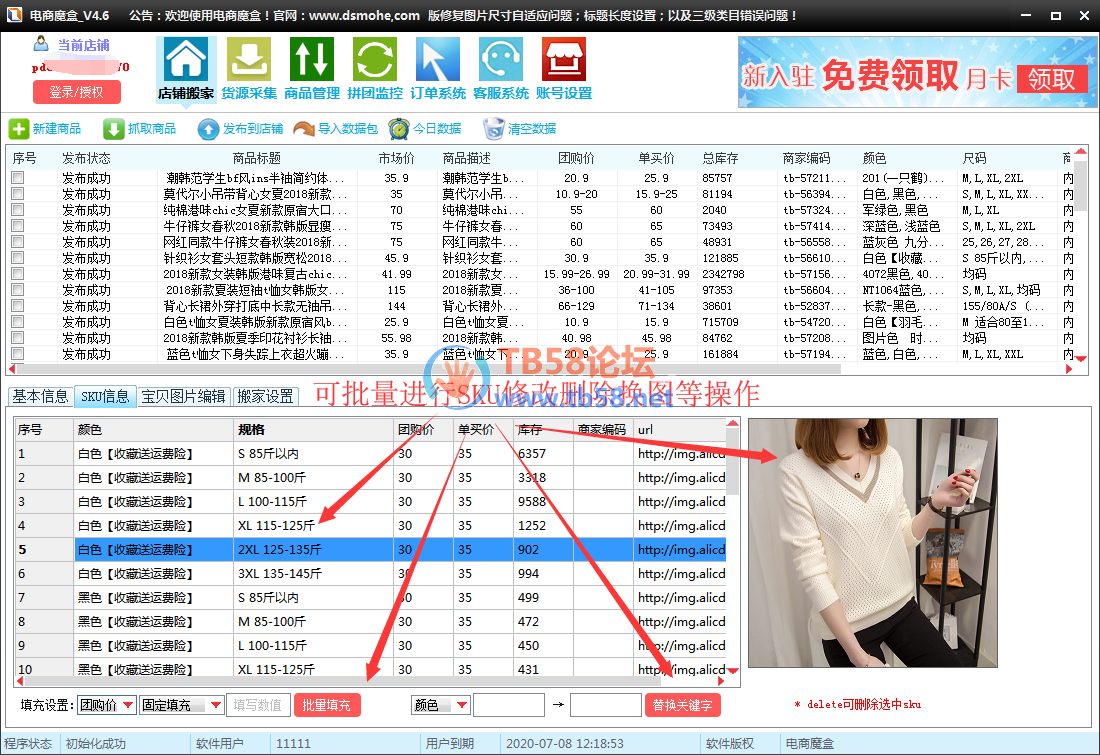This screenshot has width=1100, height=755.
Task: Tick checkbox for 针织衫女套头 product row
Action: tap(18, 258)
